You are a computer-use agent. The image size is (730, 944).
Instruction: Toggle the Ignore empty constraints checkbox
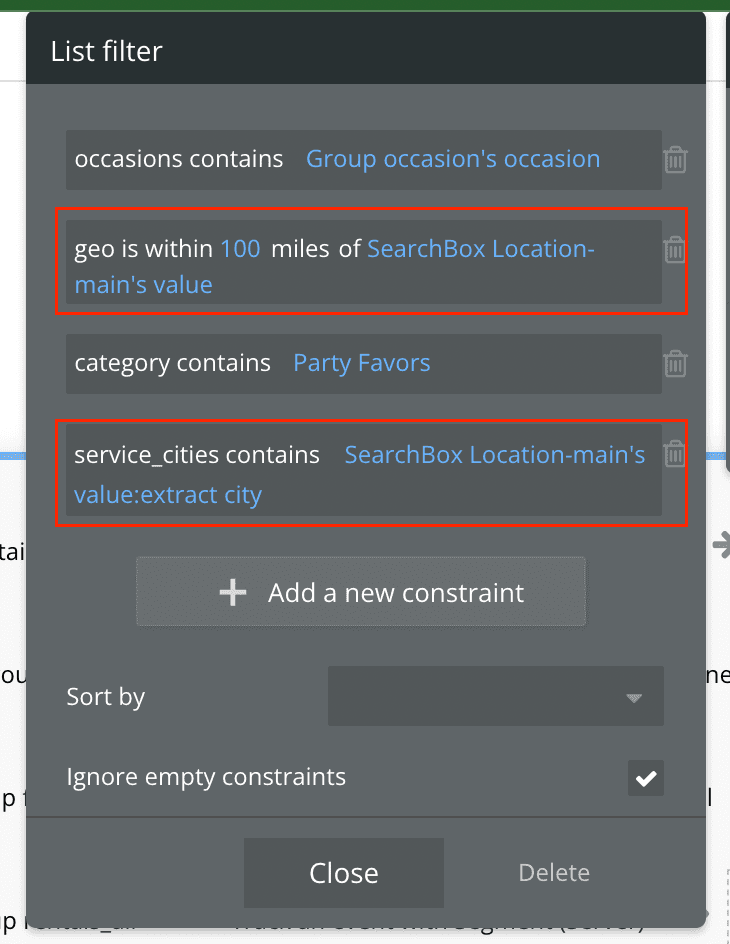pos(646,778)
